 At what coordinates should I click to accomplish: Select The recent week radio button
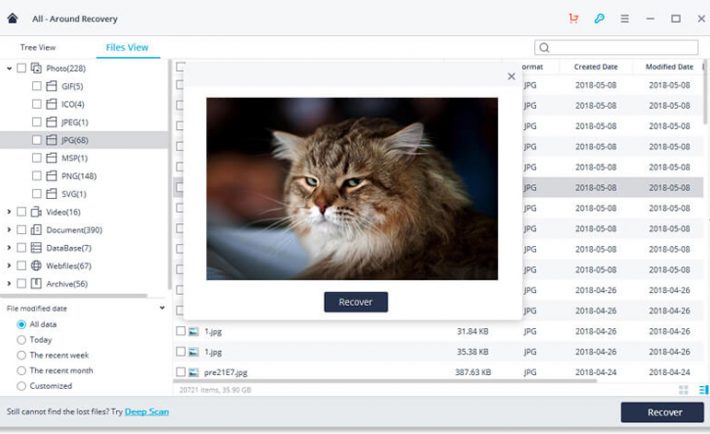[x=21, y=355]
